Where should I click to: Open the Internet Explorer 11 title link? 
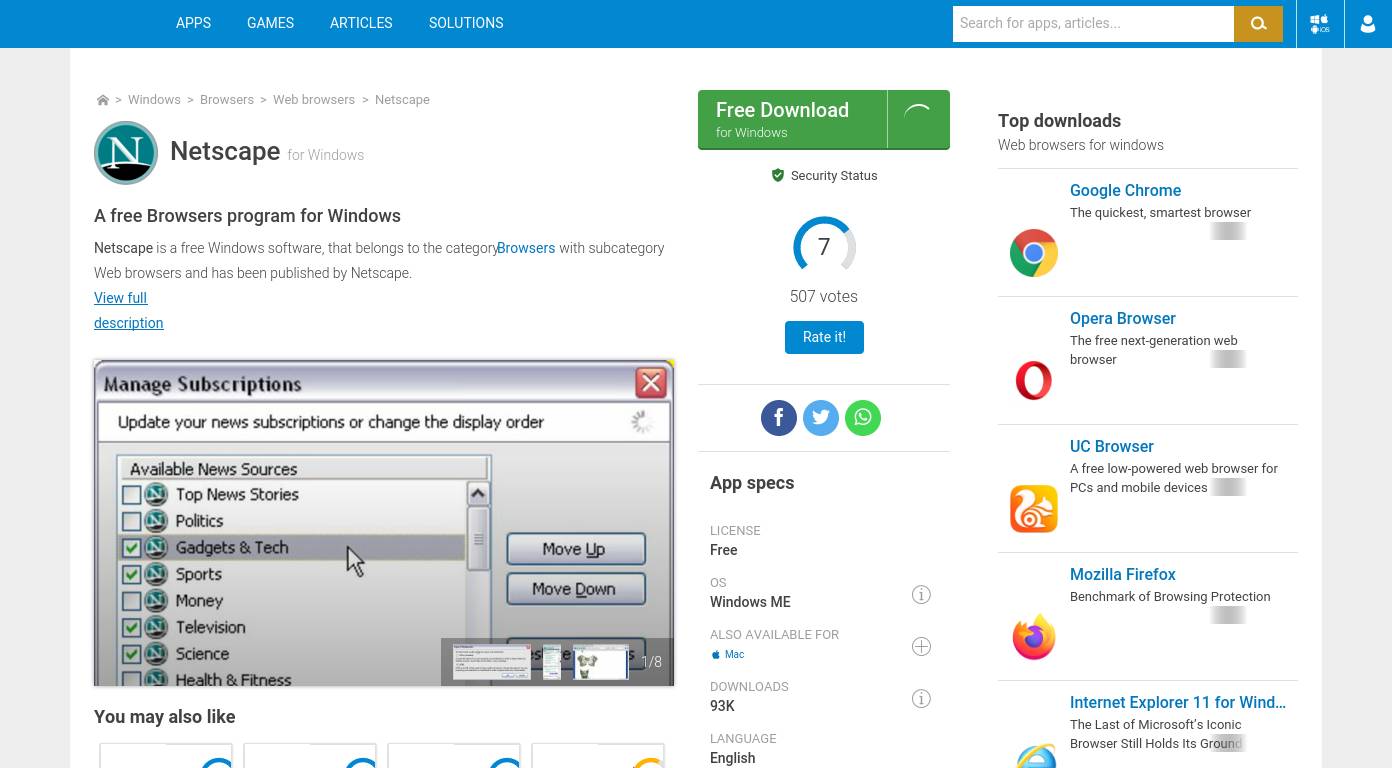(1178, 702)
